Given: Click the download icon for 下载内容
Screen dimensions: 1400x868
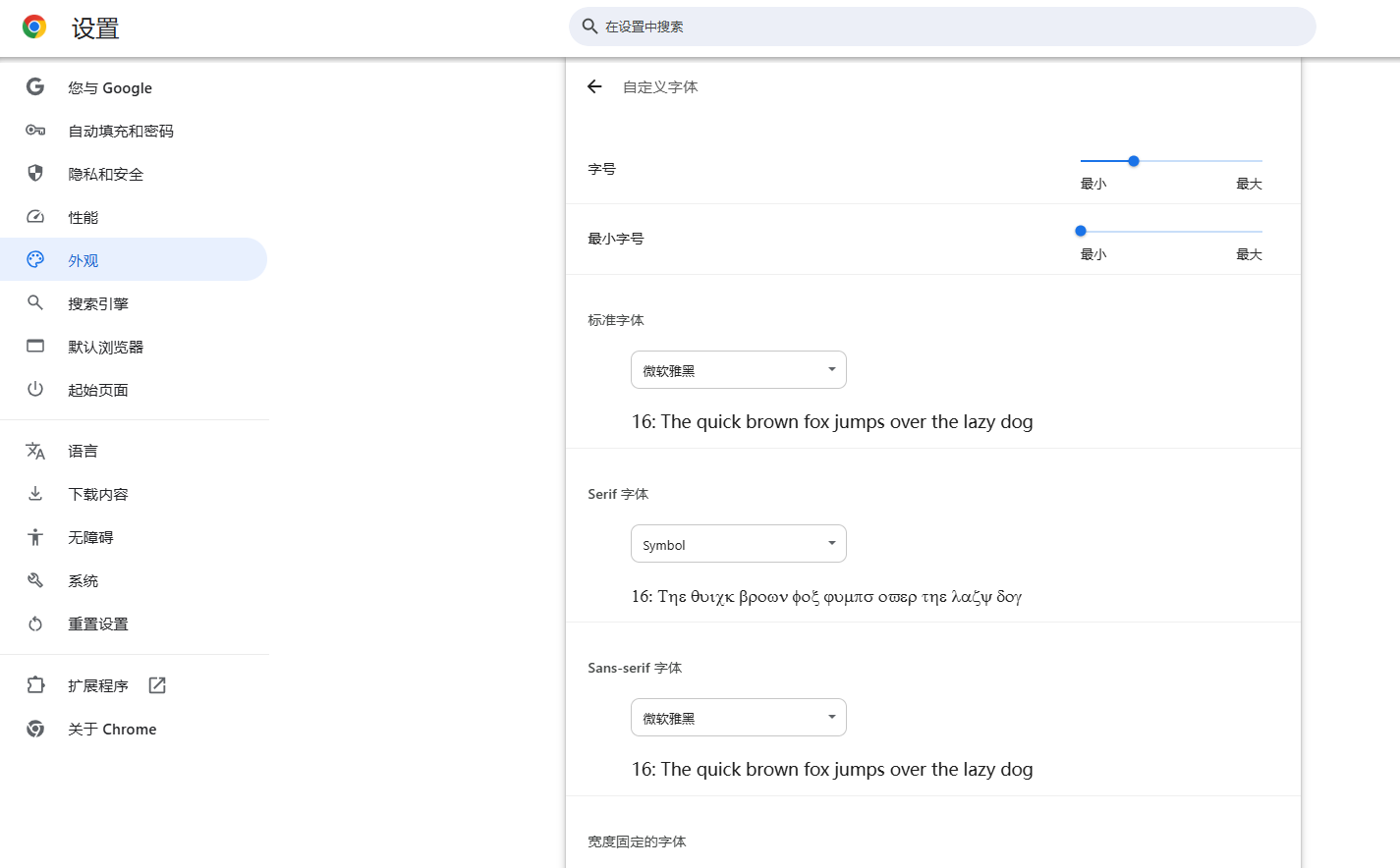Looking at the screenshot, I should (x=35, y=493).
